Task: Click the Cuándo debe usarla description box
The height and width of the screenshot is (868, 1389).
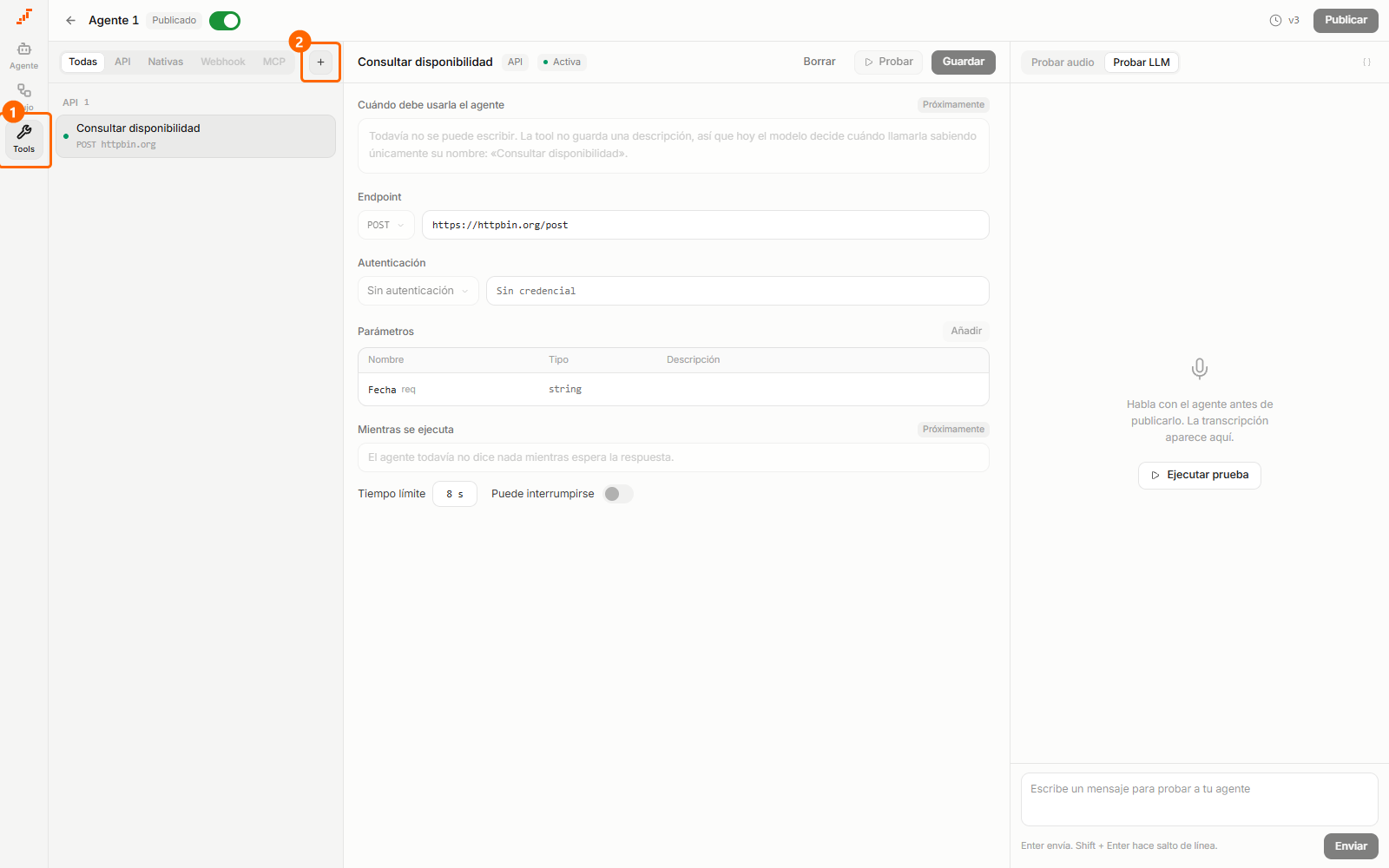Action: click(673, 145)
